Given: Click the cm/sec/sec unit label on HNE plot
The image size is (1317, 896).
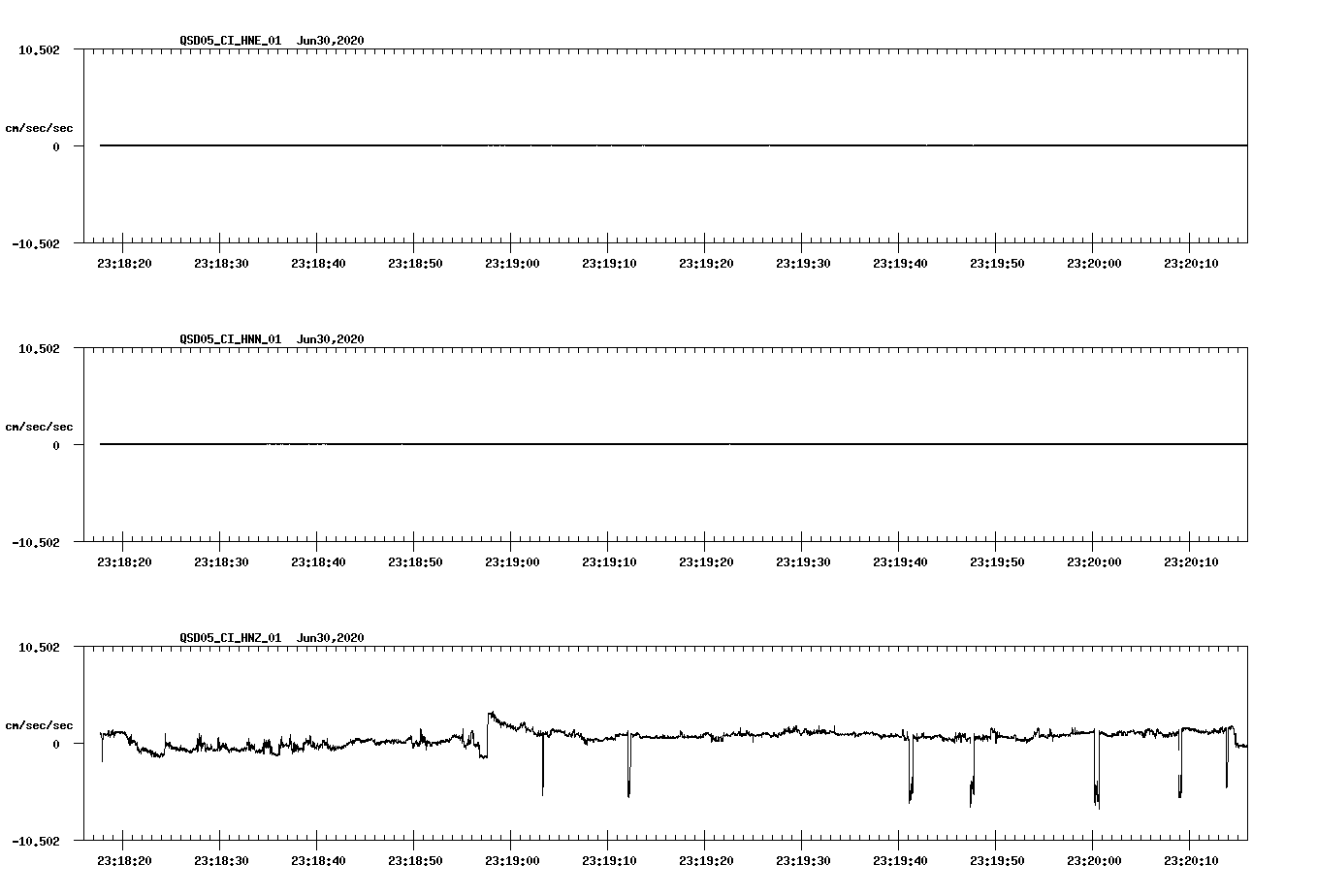Looking at the screenshot, I should [x=39, y=128].
